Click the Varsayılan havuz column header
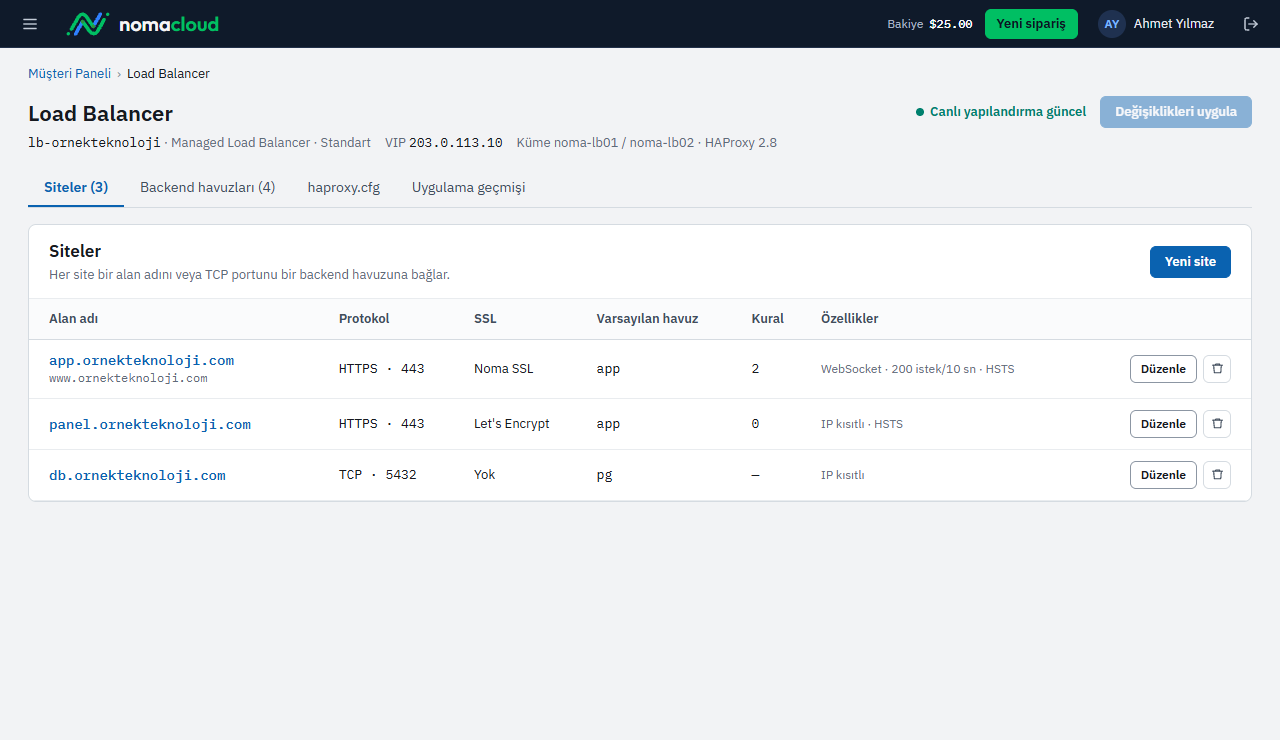 click(x=647, y=319)
